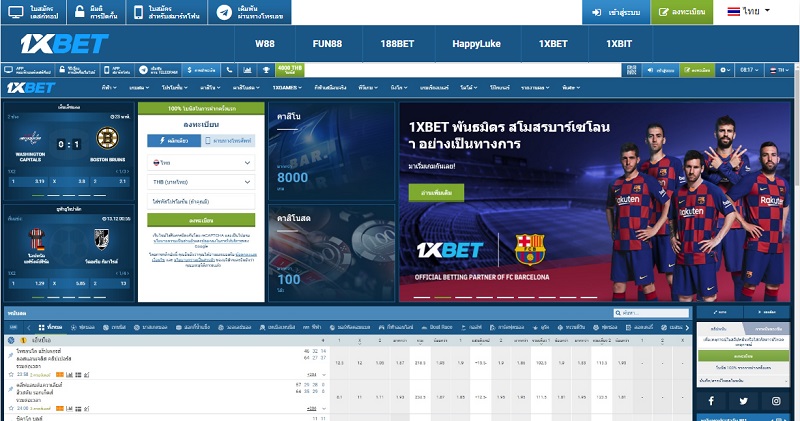Open the Thai language dropdown in the top right

748,11
